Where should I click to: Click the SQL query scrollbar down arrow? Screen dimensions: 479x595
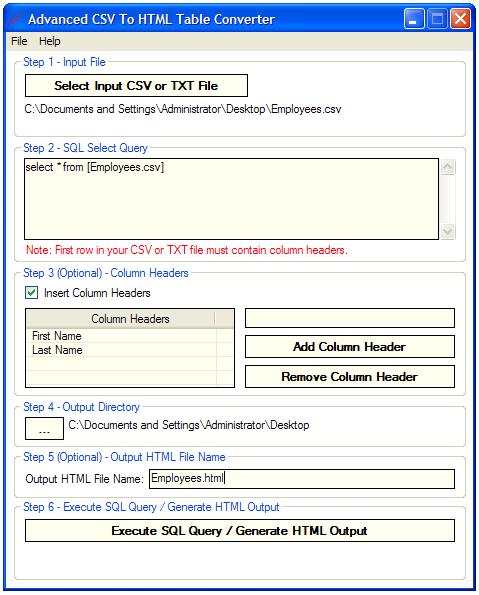click(x=448, y=231)
